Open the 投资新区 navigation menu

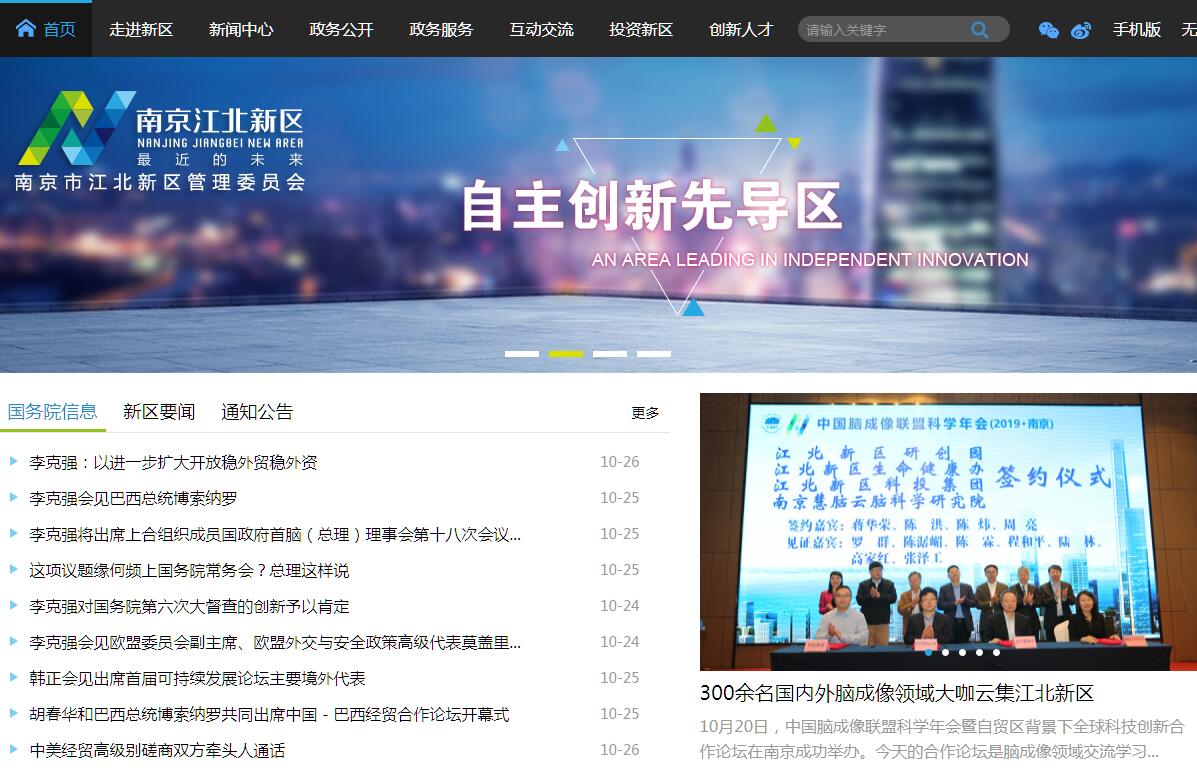pos(641,29)
